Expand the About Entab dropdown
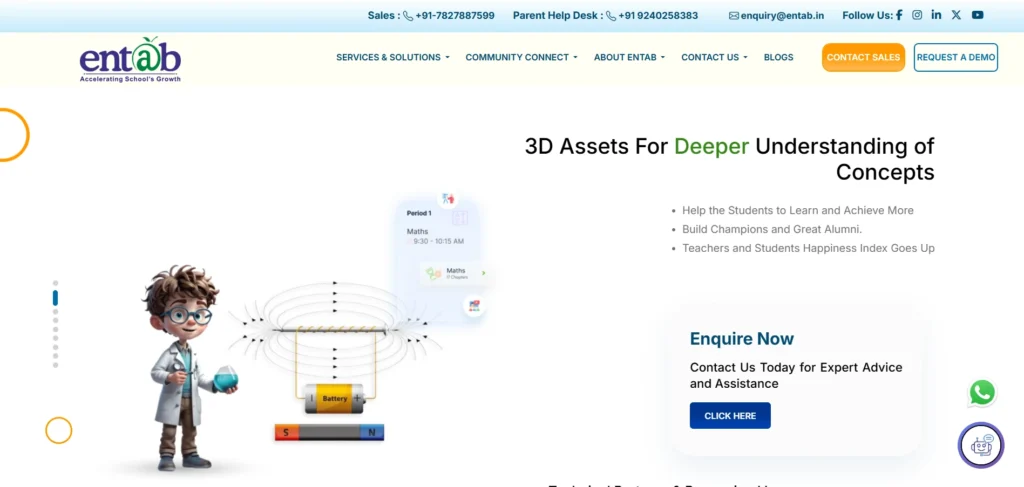 [x=629, y=58]
